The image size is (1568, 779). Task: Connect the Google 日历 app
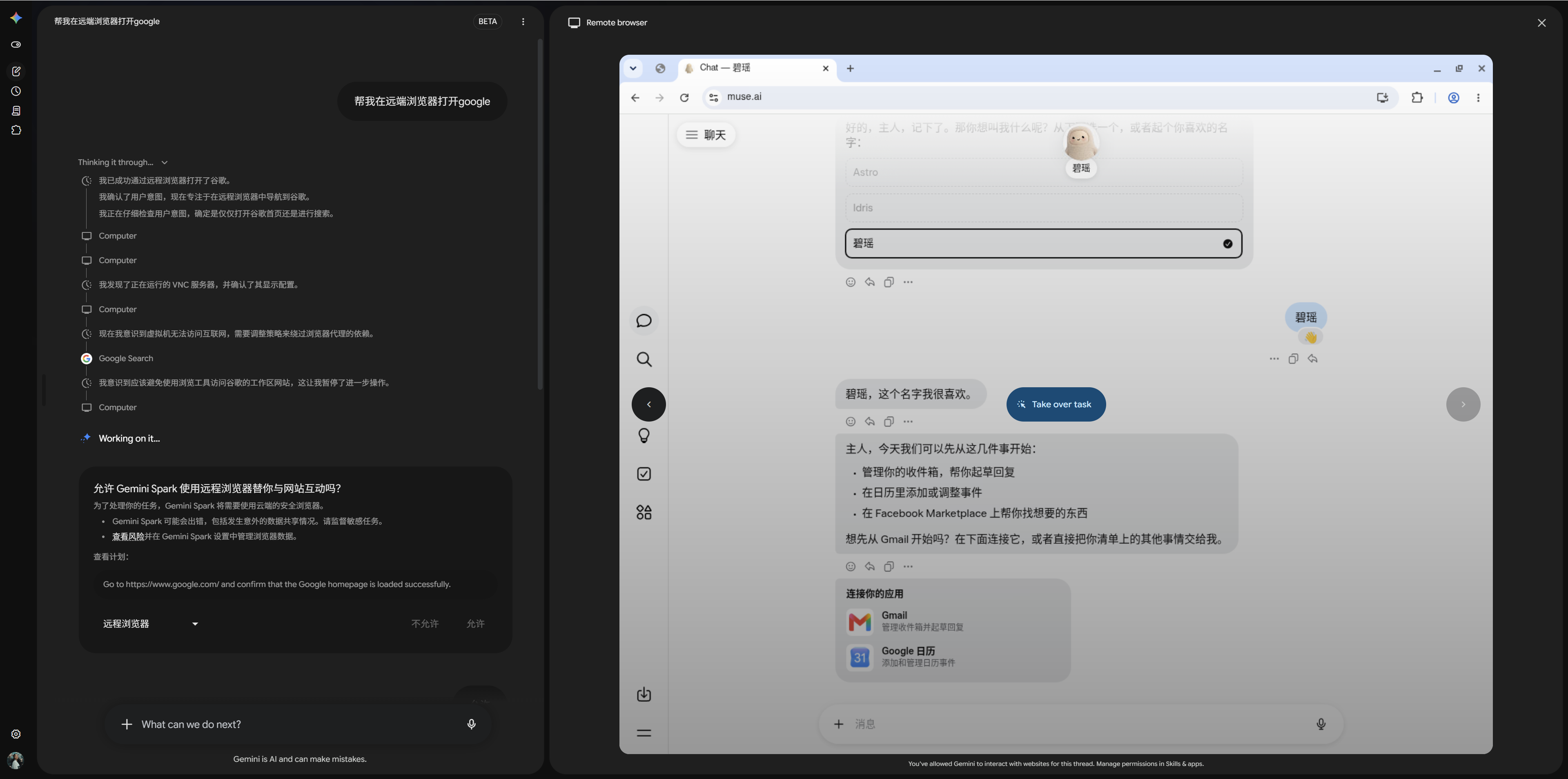[x=953, y=657]
